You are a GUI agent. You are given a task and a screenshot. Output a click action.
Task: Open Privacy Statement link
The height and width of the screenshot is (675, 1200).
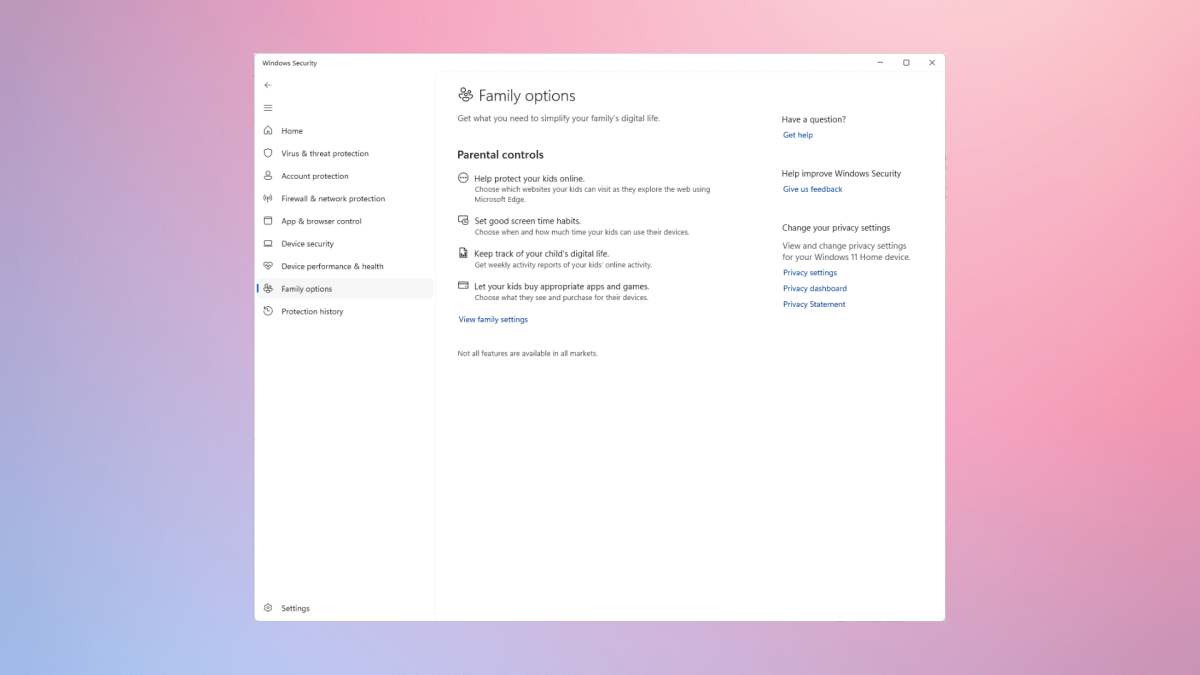pyautogui.click(x=814, y=304)
